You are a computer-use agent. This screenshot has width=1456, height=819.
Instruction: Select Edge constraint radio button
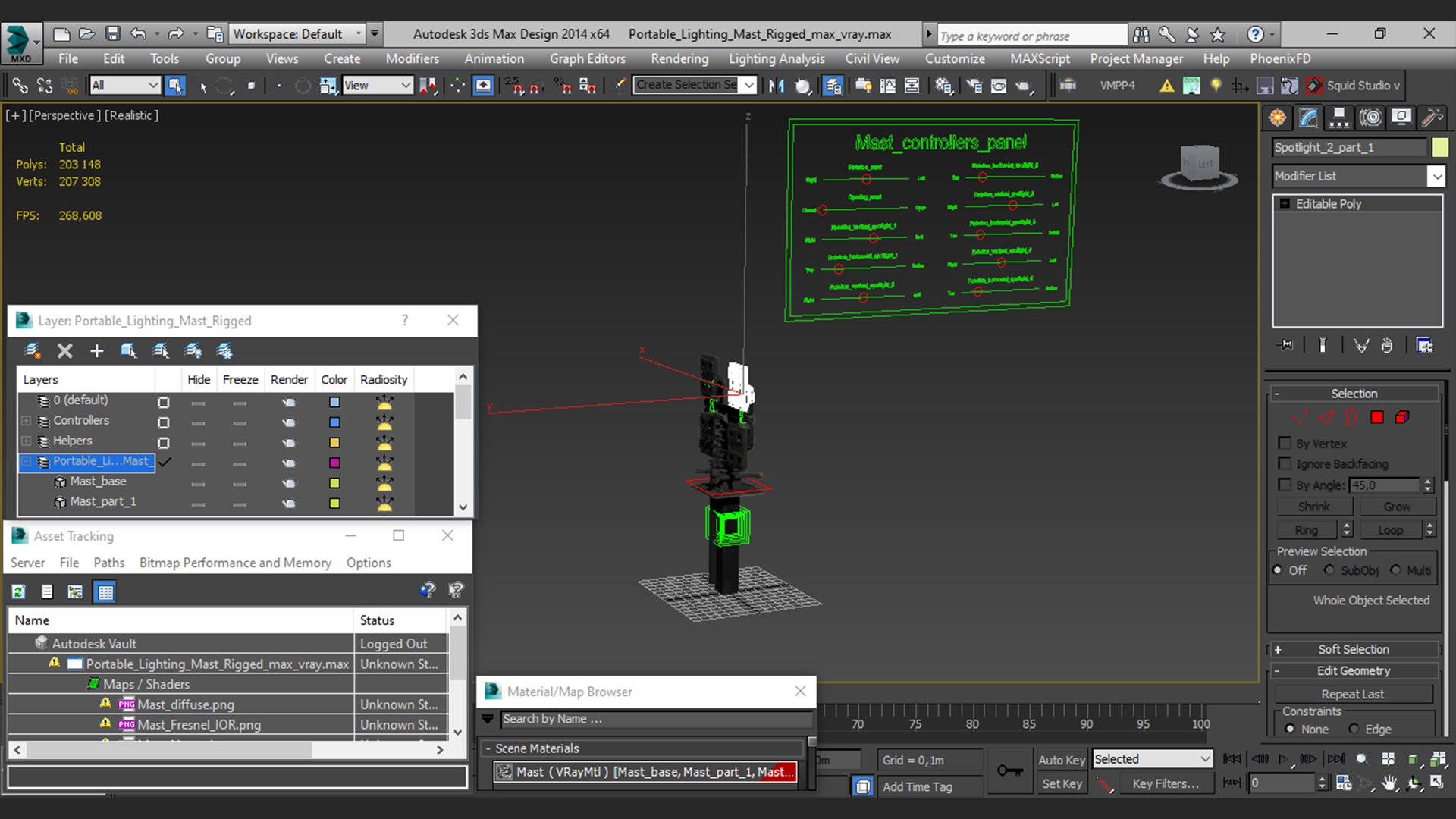(x=1354, y=729)
